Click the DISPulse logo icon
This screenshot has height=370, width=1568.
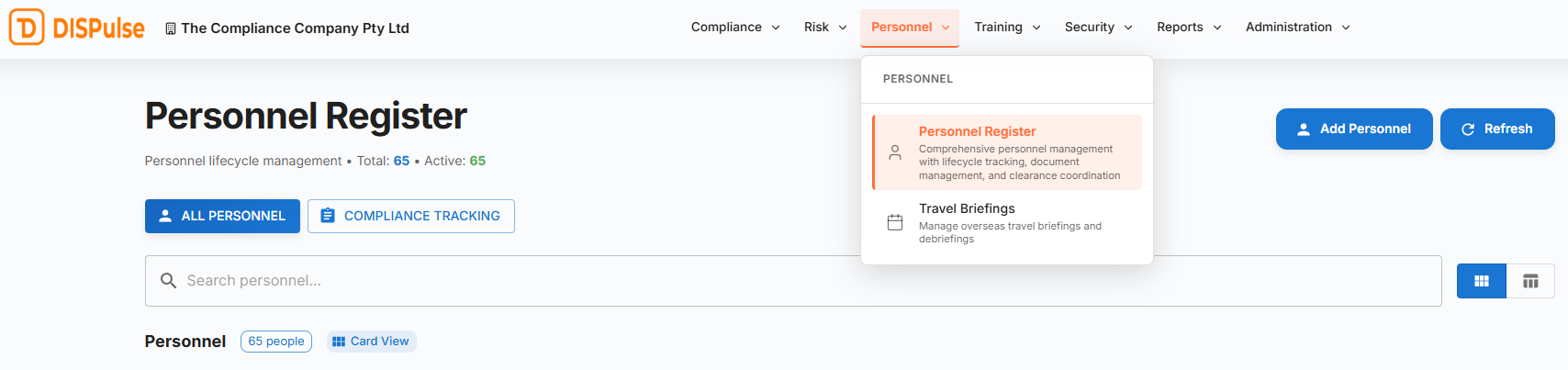coord(27,28)
